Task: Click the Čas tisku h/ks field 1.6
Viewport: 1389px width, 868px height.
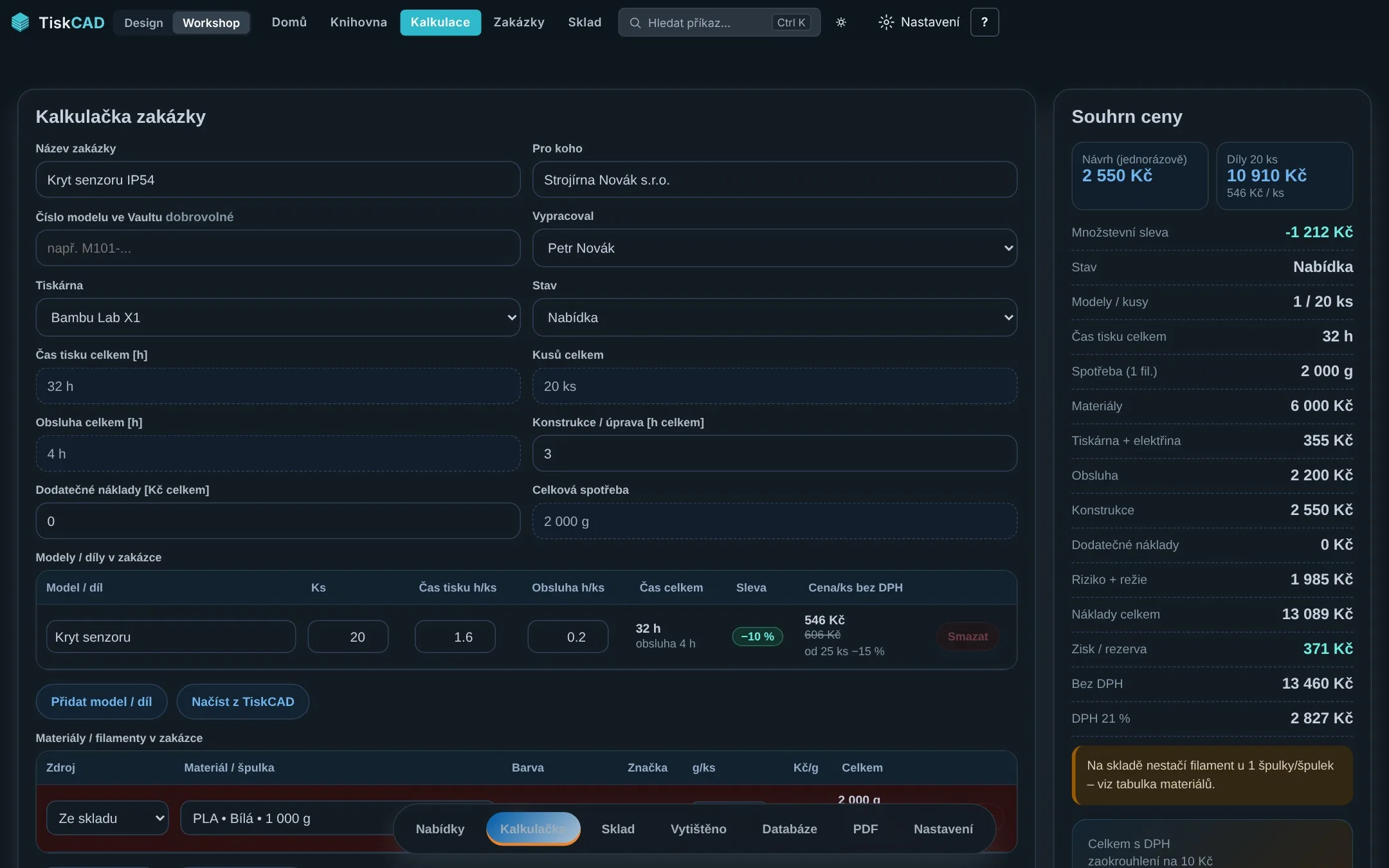Action: click(x=455, y=637)
